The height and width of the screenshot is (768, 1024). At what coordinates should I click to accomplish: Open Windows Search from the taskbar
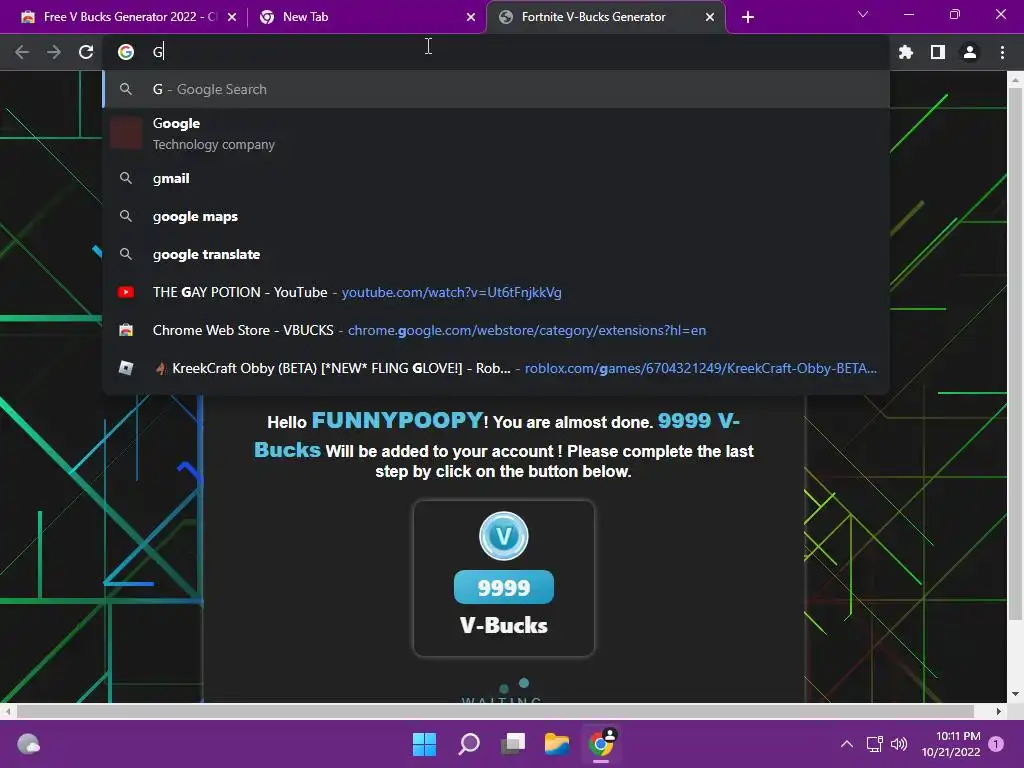coord(469,744)
